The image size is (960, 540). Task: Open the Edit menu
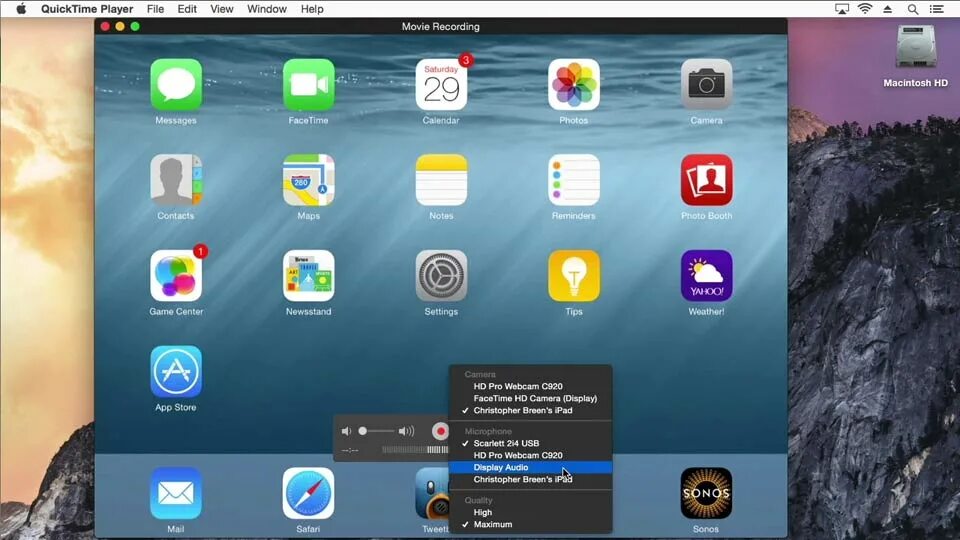(187, 9)
